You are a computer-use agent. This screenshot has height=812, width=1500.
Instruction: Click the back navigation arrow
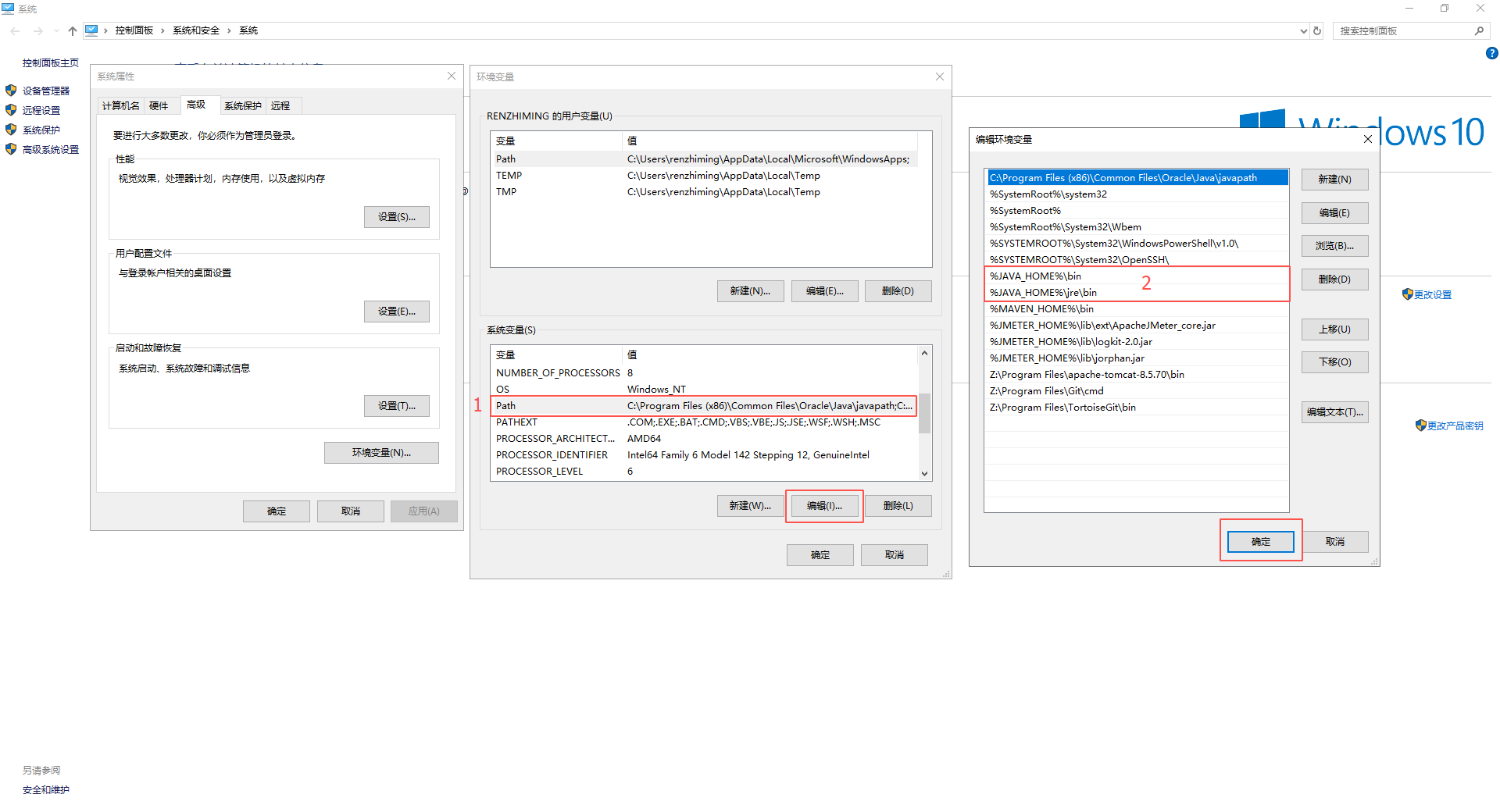click(x=16, y=31)
